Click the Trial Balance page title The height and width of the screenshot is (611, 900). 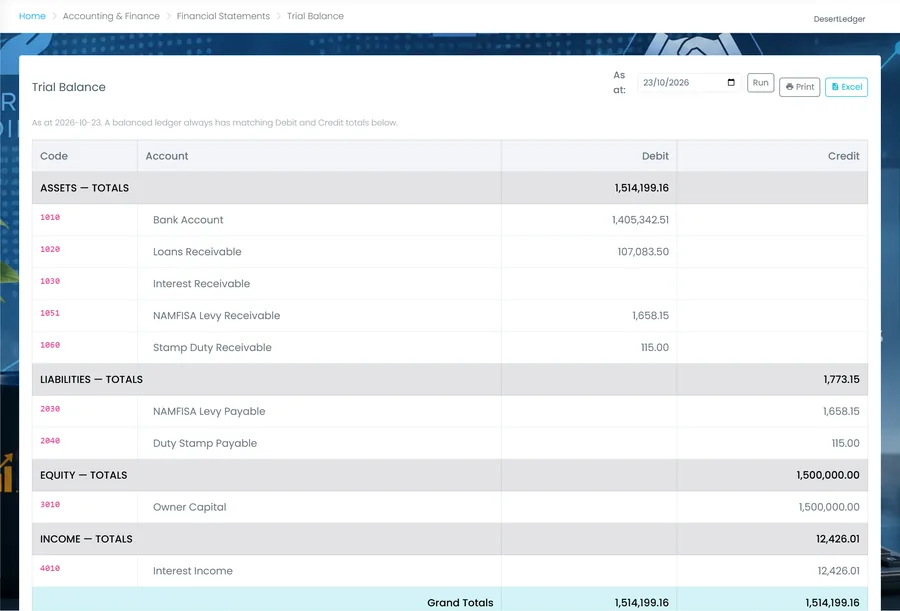tap(69, 87)
